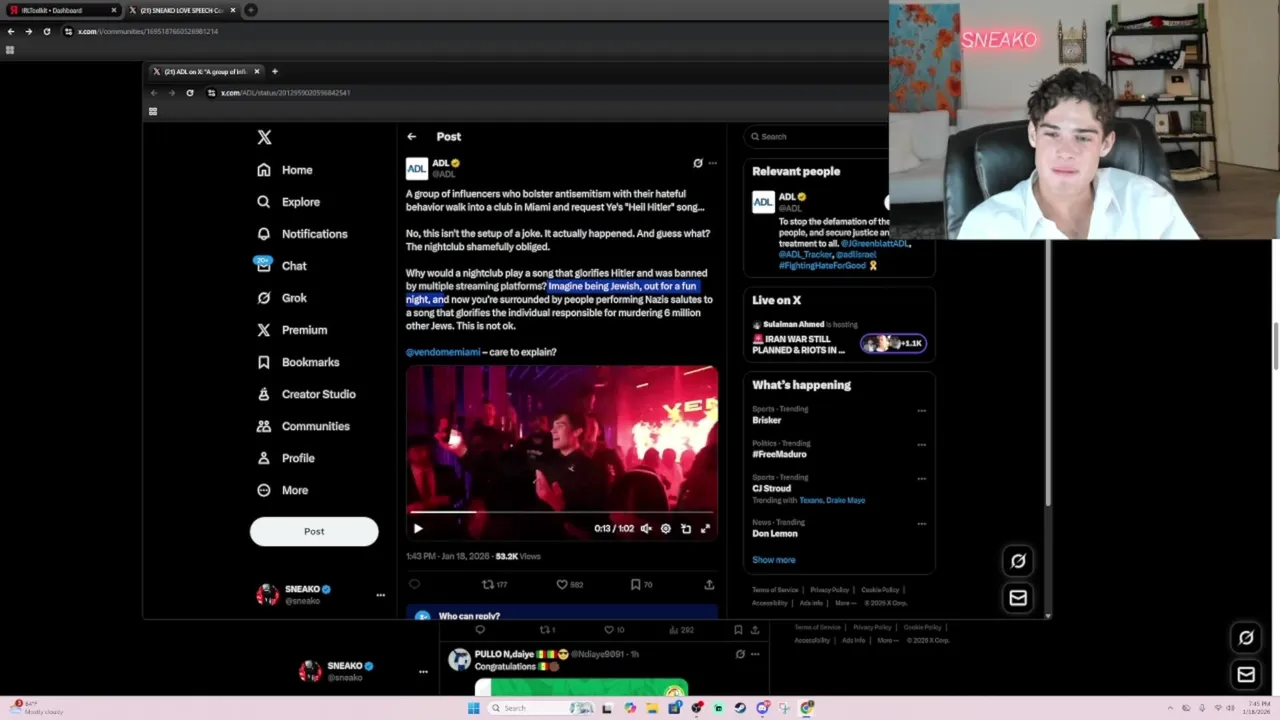Open Grok in the X sidebar
The width and height of the screenshot is (1280, 720).
pos(282,298)
